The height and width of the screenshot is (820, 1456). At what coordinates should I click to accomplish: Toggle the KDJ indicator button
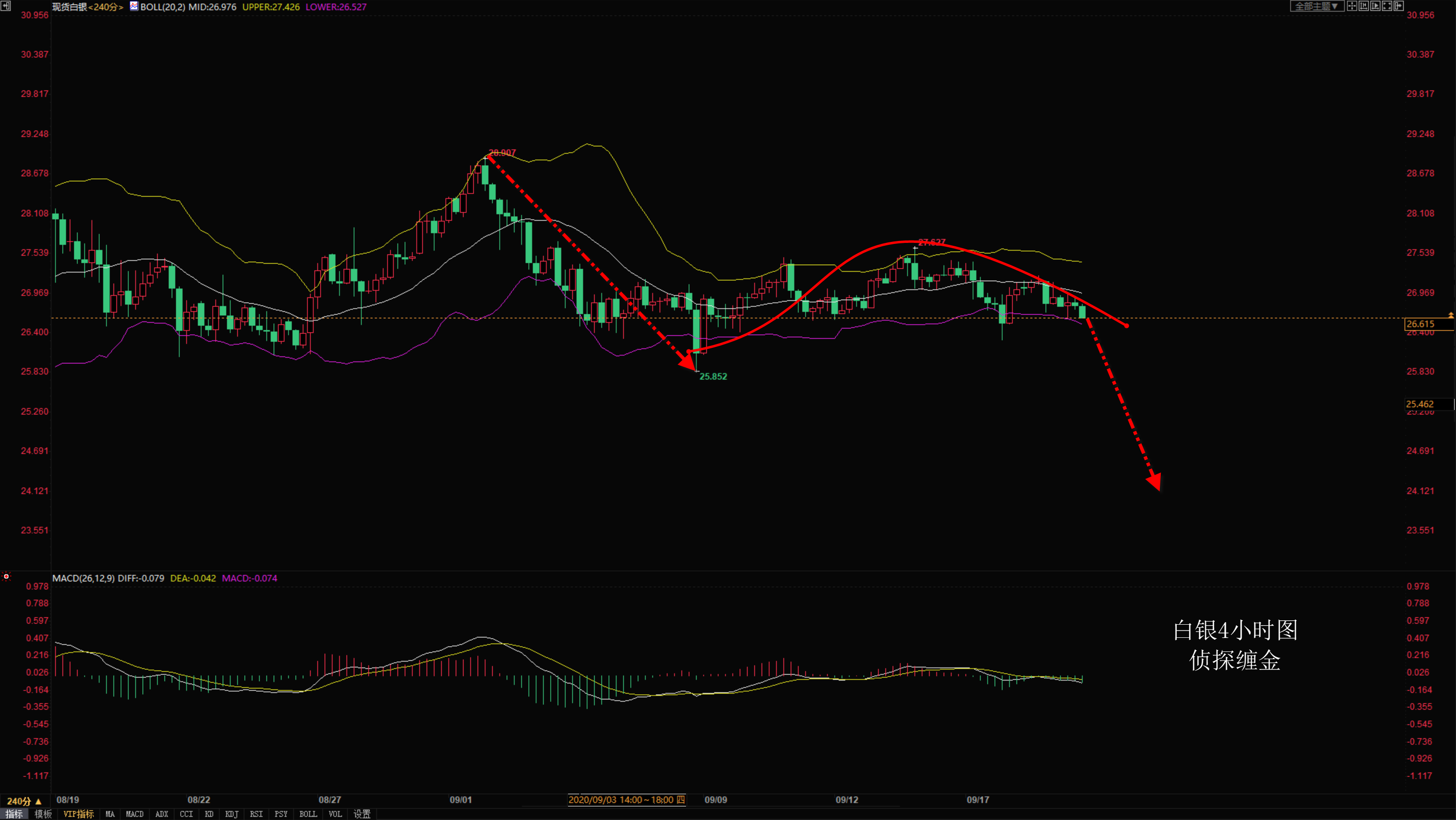pyautogui.click(x=232, y=814)
